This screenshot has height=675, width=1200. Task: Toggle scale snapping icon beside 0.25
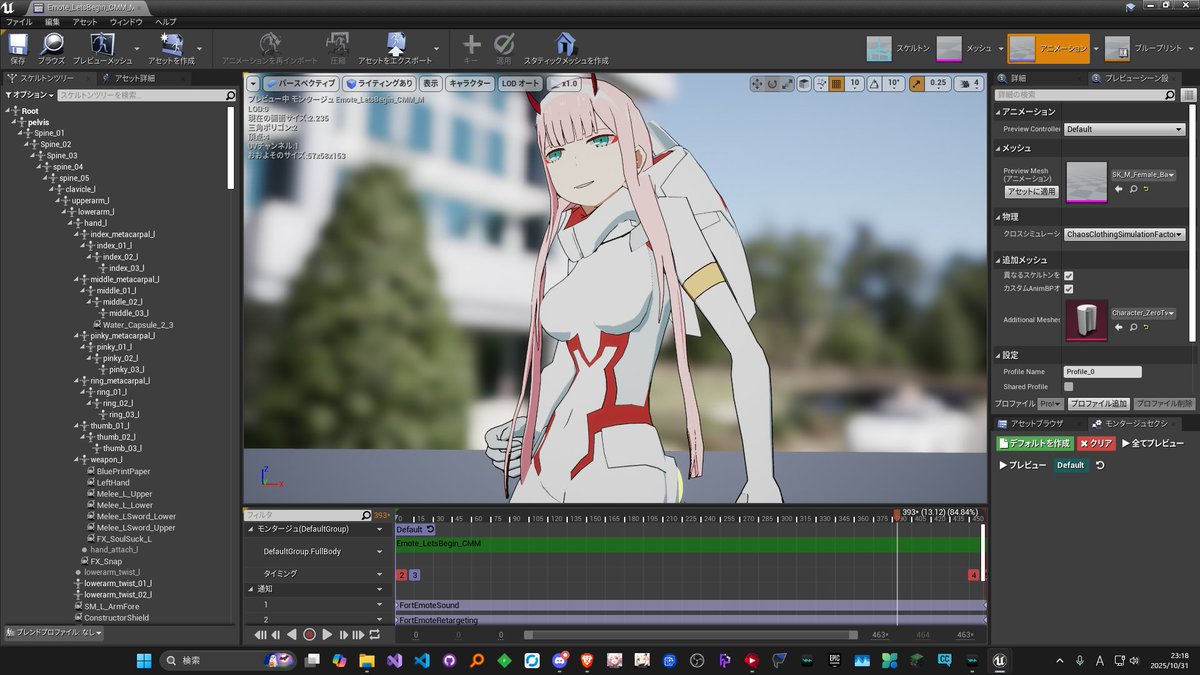(x=915, y=84)
